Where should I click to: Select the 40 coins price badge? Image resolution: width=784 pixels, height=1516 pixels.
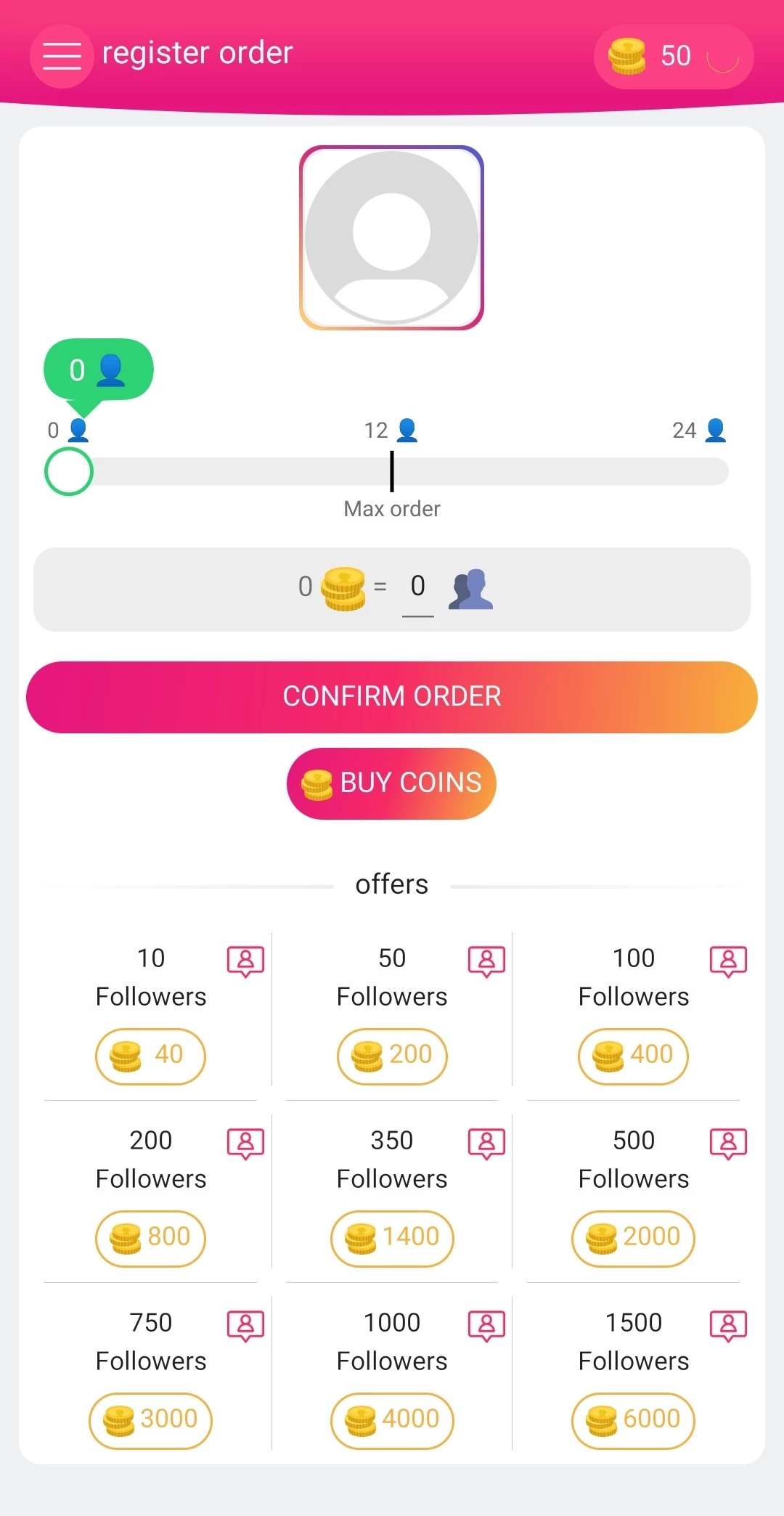(150, 1056)
